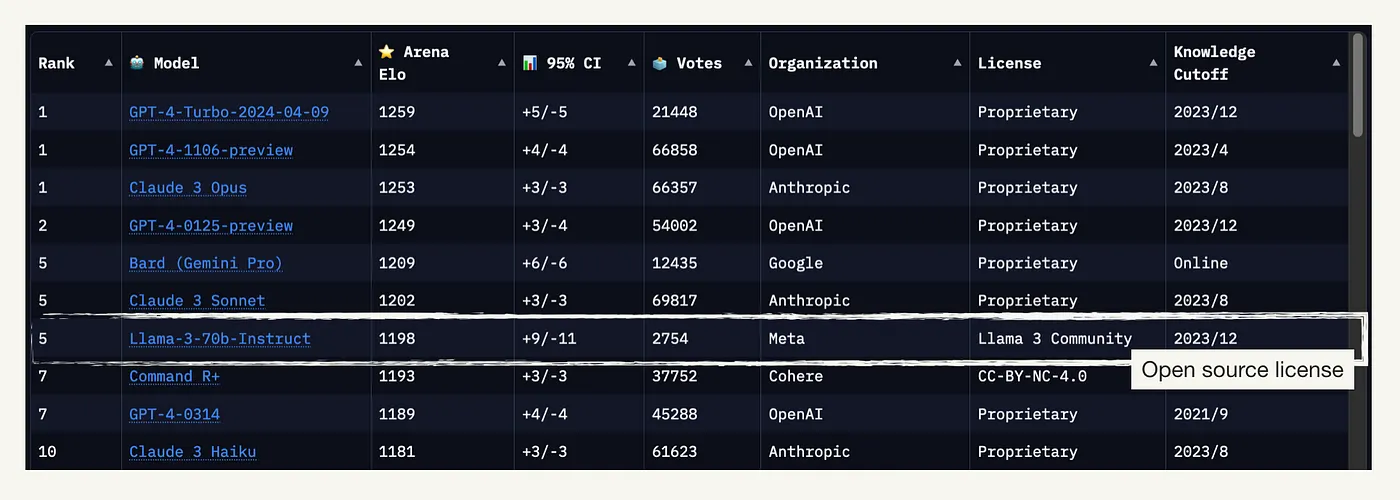Viewport: 1400px width, 500px height.
Task: Open Claude 3 Sonnet link
Action: point(197,301)
